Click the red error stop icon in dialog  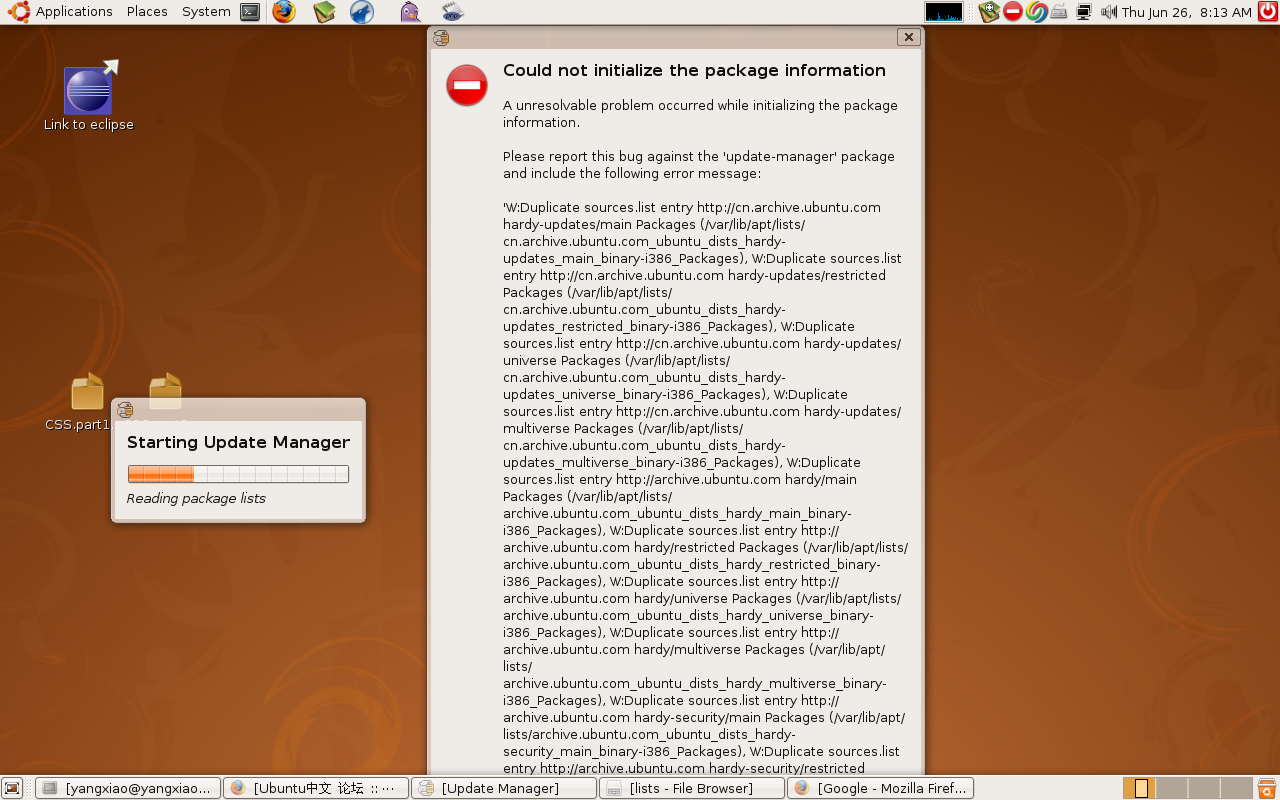coord(467,85)
